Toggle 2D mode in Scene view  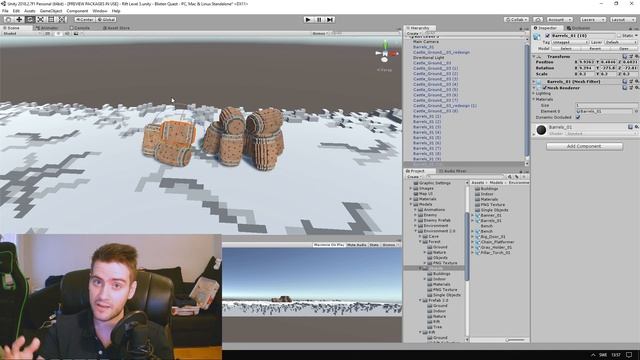[47, 33]
